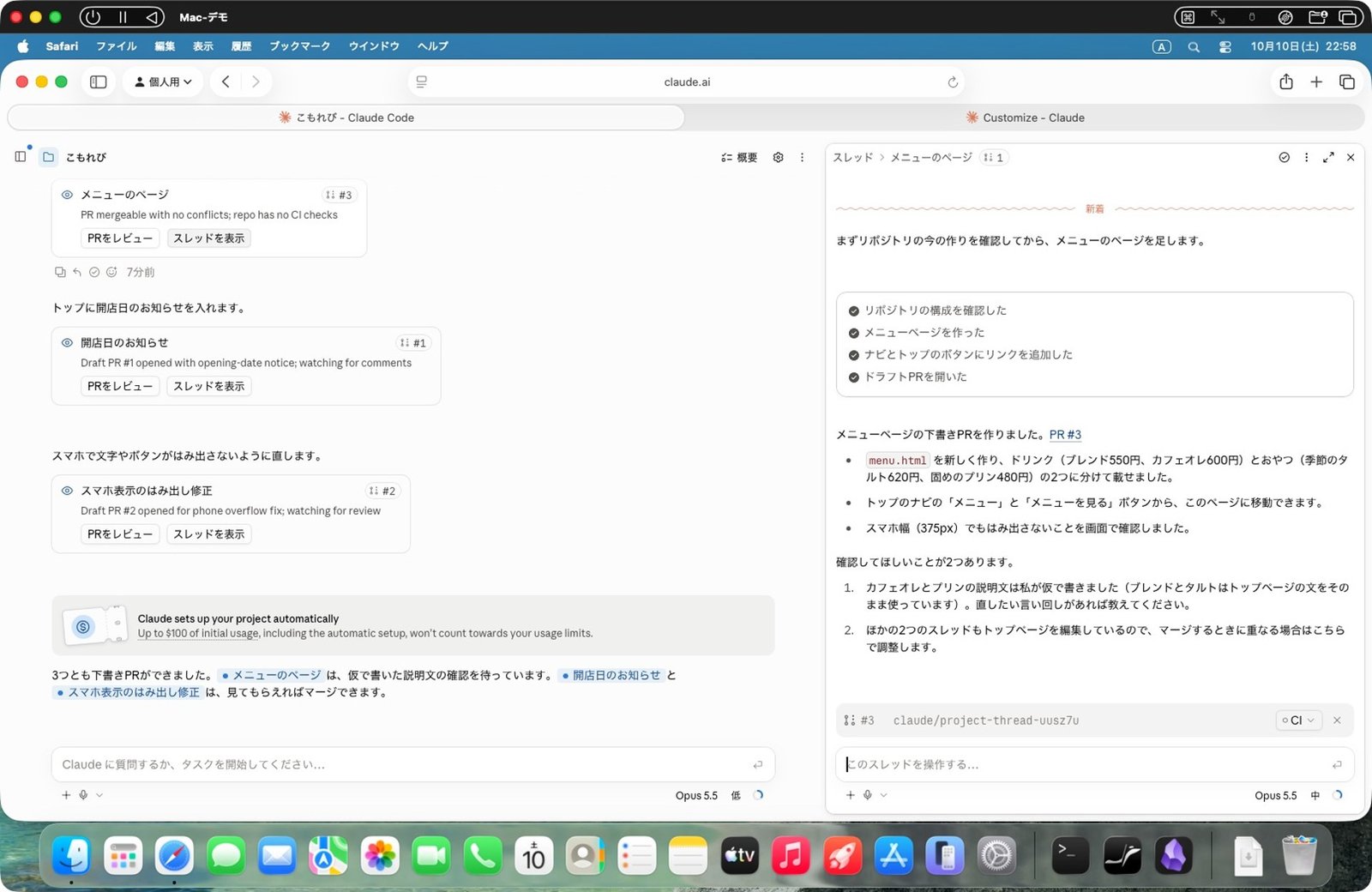Viewport: 1372px width, 892px height.
Task: Click スレッドを表示 on スマホ表示のはみ出し修正 card
Action: click(208, 534)
